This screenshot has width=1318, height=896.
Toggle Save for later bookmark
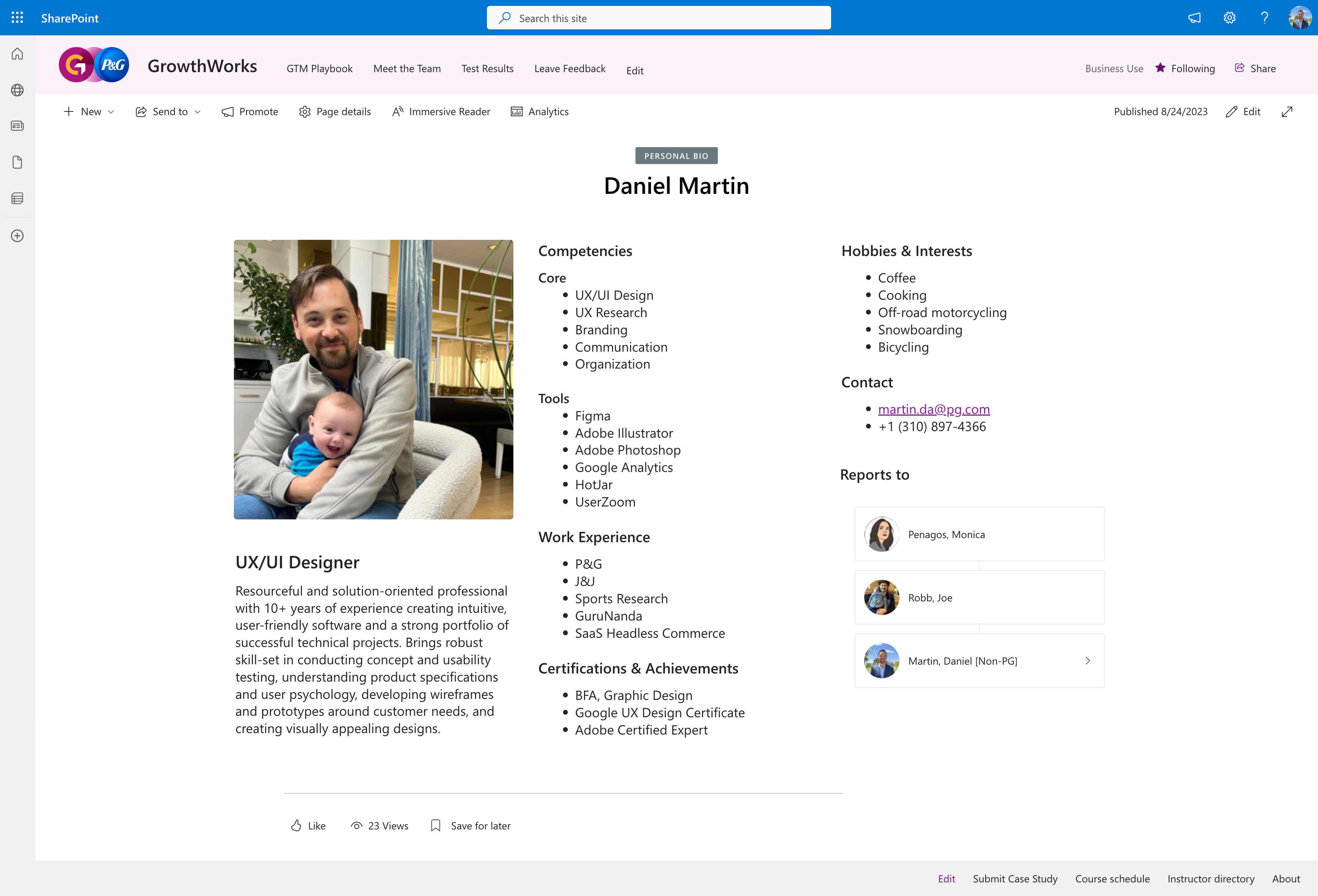coord(470,826)
